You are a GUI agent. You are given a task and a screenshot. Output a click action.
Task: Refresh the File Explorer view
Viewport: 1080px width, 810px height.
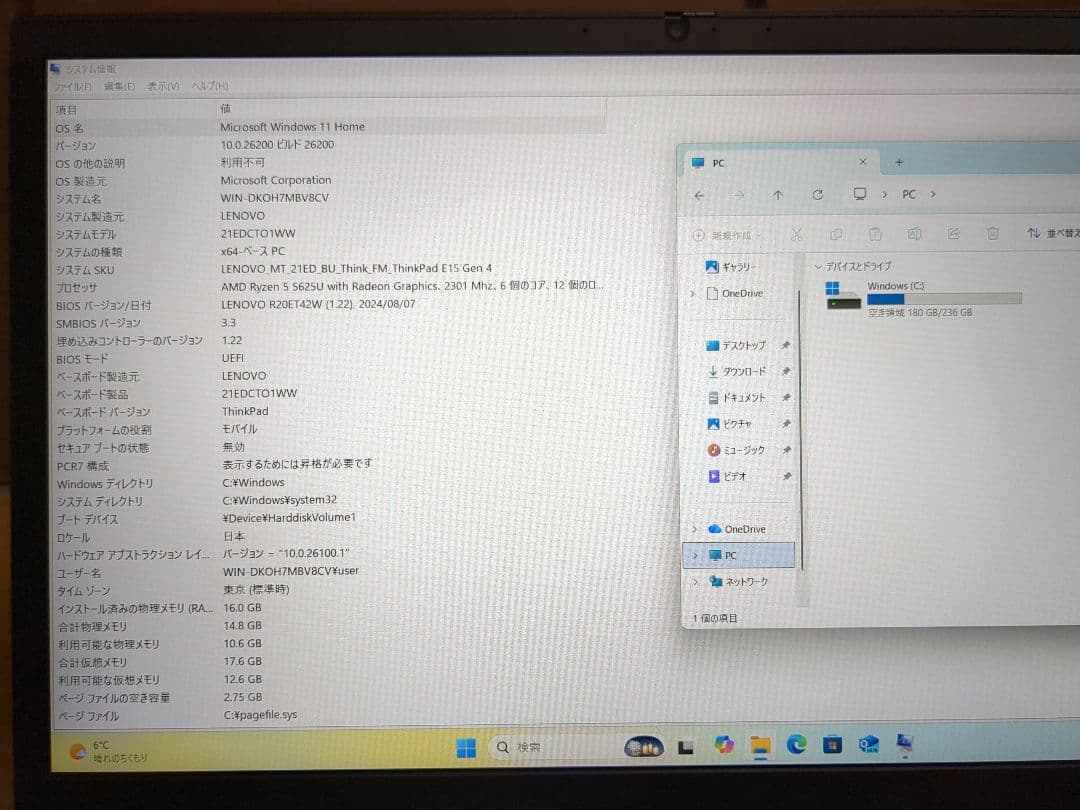[818, 195]
